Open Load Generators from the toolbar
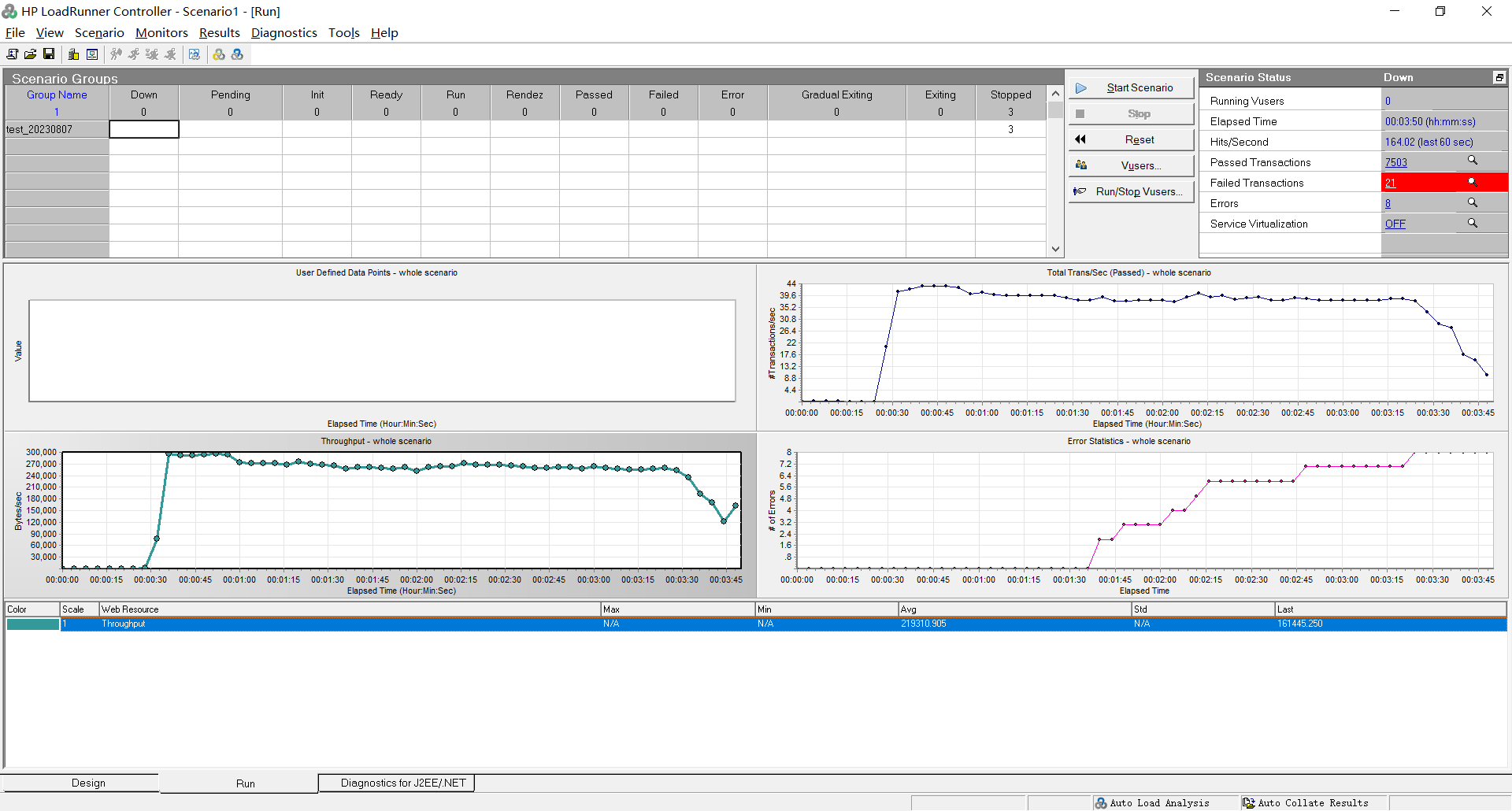Screen dimensions: 1512x811 (x=73, y=54)
